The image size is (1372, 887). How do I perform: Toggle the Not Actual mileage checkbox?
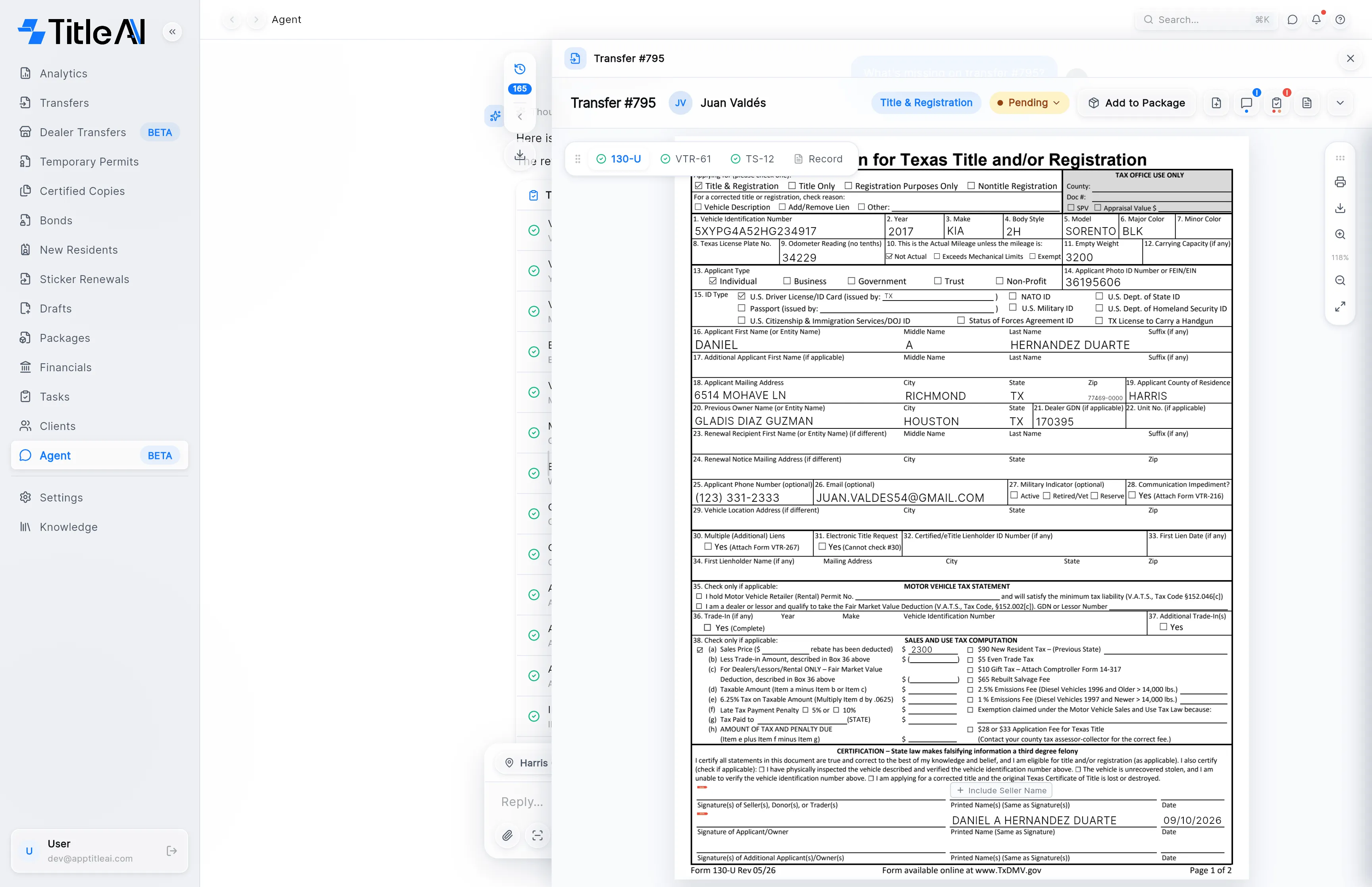(x=890, y=256)
